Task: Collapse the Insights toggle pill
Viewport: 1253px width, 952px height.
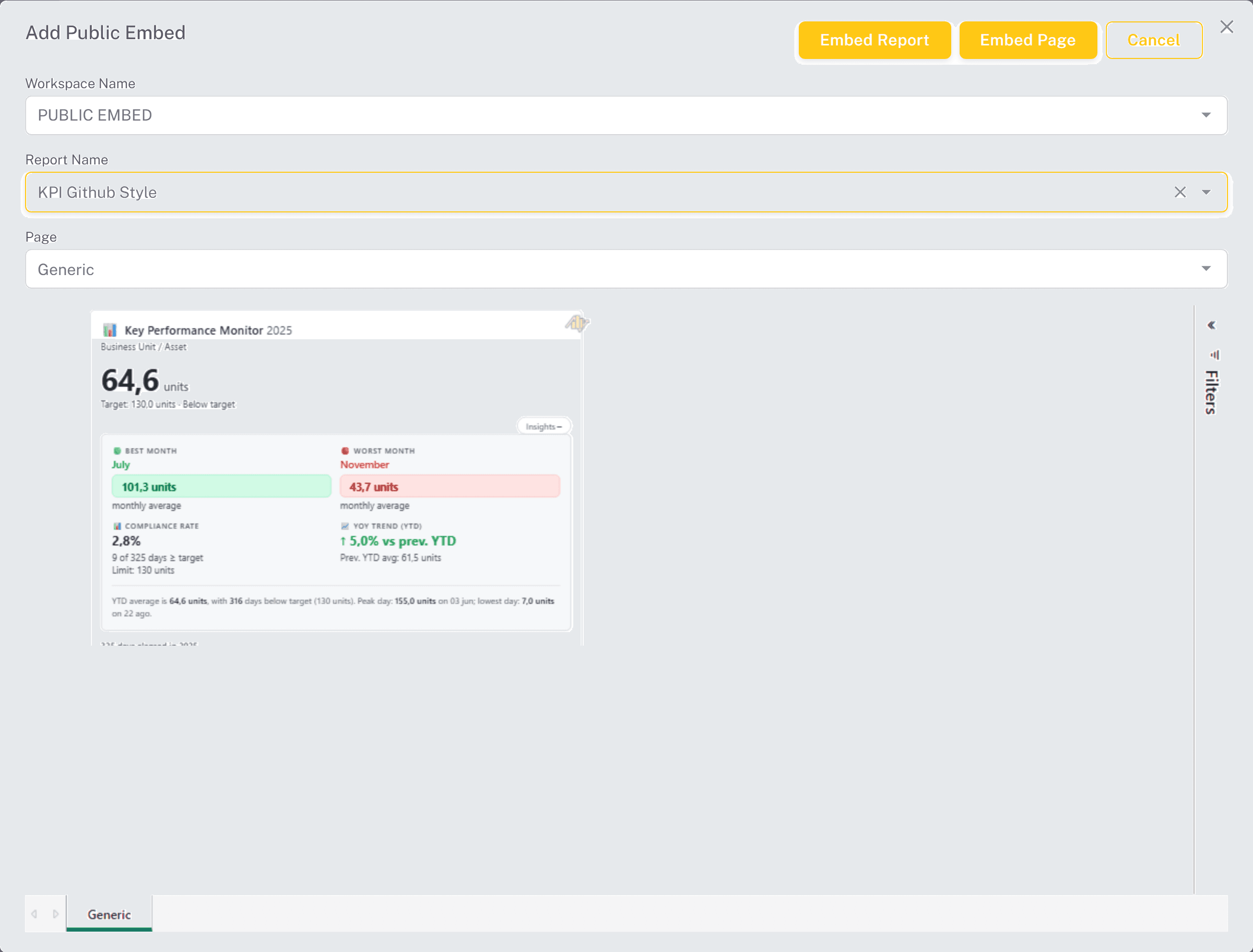Action: [543, 427]
